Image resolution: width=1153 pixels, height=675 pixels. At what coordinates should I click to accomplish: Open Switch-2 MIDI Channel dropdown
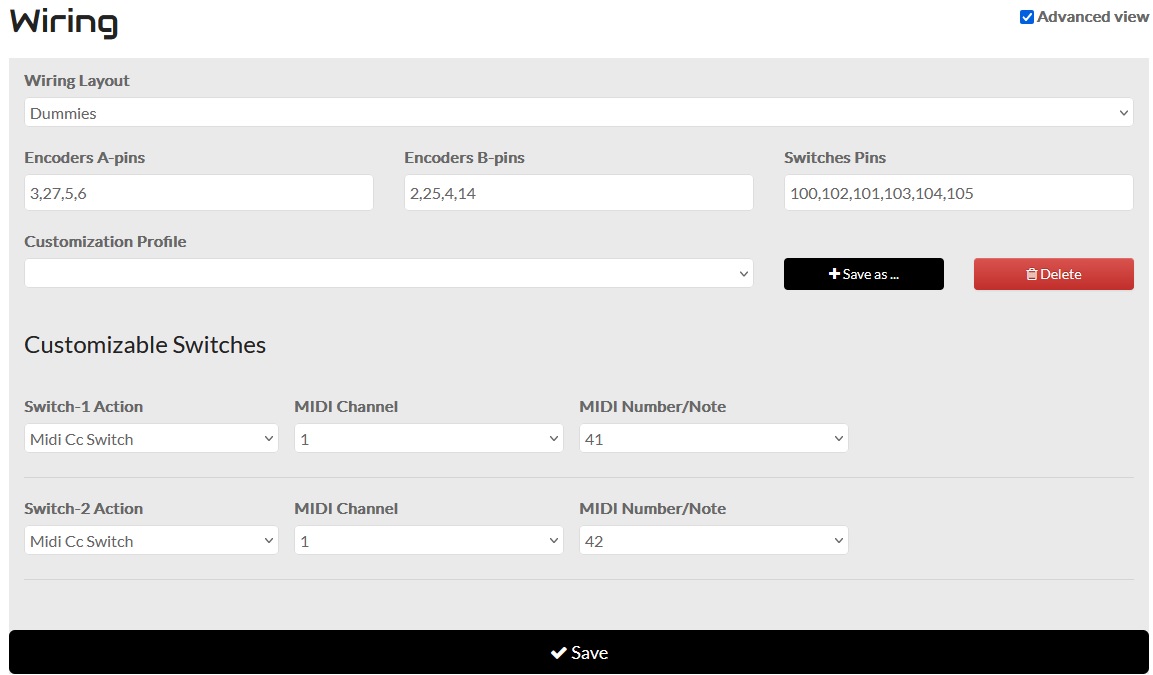(x=429, y=541)
